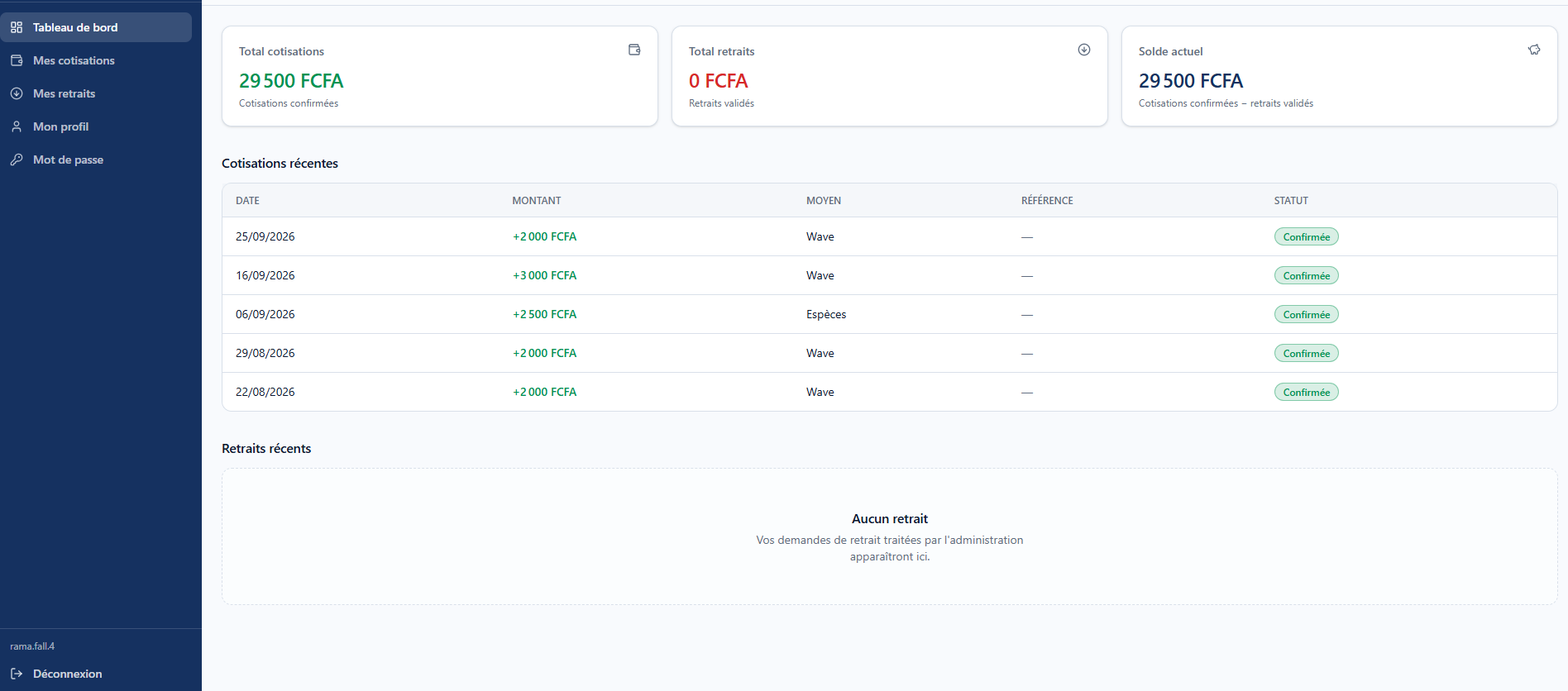
Task: Select the 0 FCFA total retraits value
Action: [718, 81]
